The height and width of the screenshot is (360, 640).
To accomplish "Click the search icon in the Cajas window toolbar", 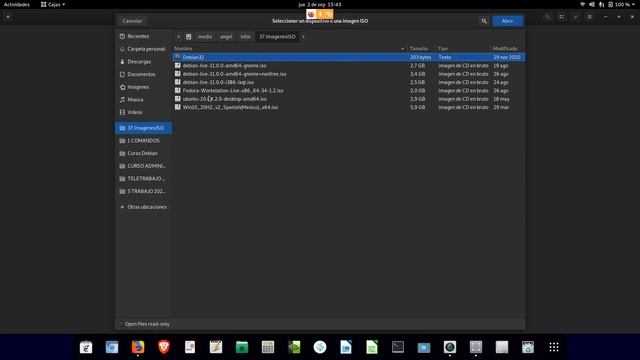I will [548, 17].
